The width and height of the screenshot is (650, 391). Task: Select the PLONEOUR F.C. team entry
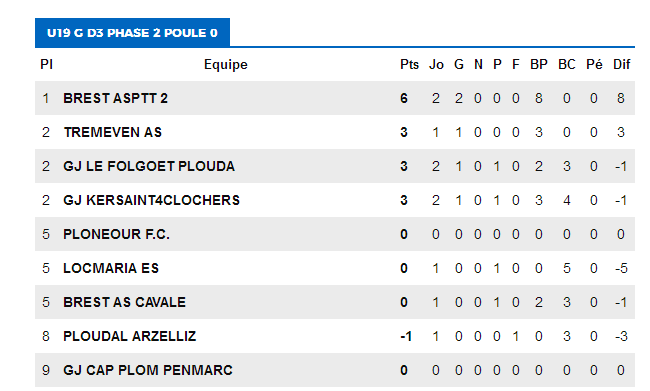(x=116, y=234)
